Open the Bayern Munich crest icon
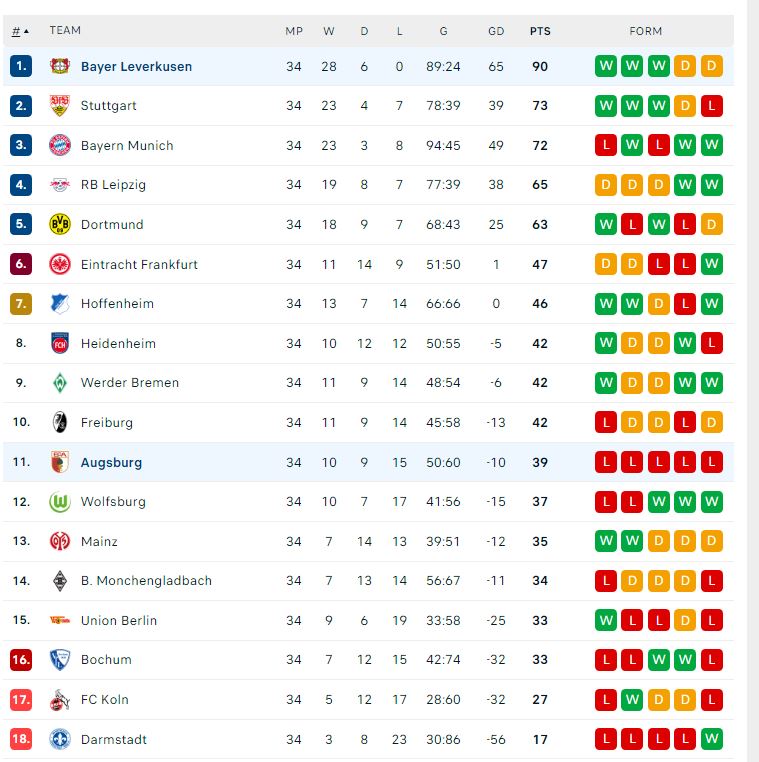This screenshot has width=759, height=762. [60, 145]
